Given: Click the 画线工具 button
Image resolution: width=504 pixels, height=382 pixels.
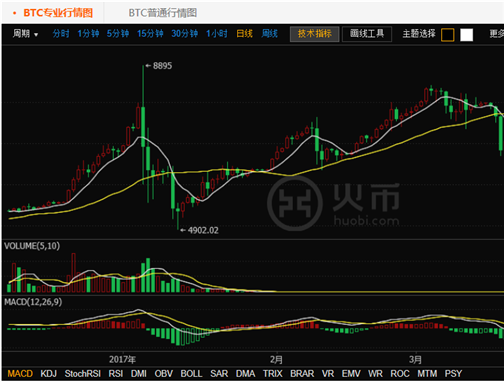Looking at the screenshot, I should pos(367,34).
